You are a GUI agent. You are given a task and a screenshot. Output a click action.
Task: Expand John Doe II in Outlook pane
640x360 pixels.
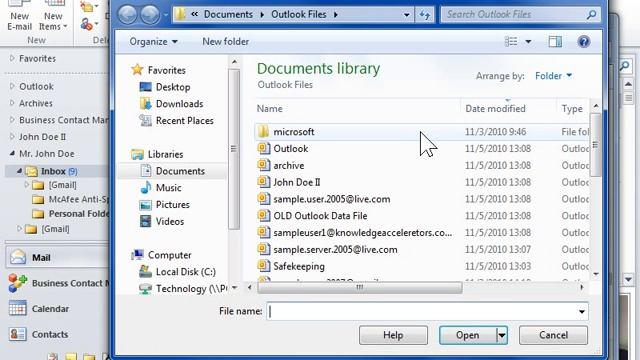12,137
